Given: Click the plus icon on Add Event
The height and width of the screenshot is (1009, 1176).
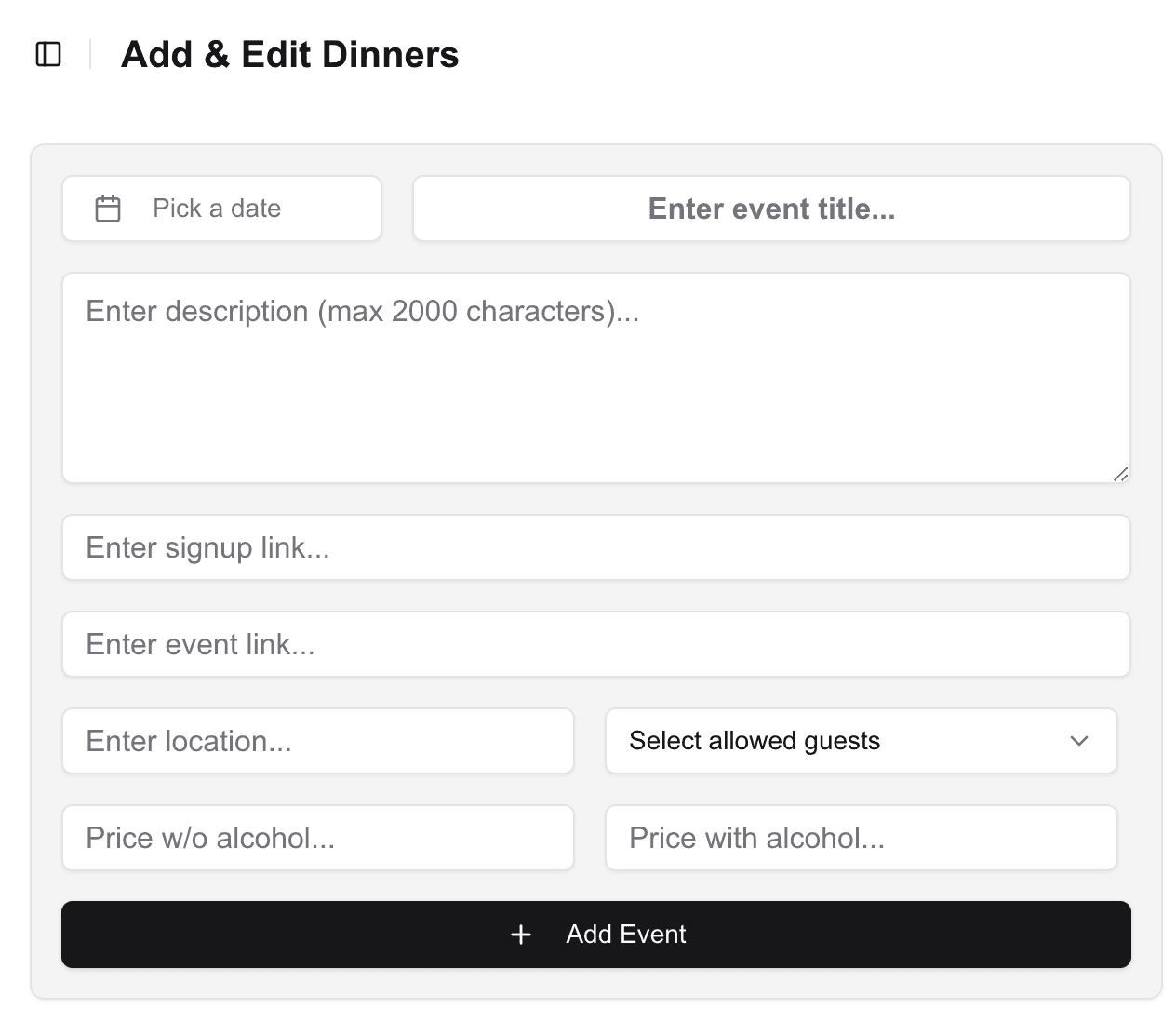Looking at the screenshot, I should [x=521, y=935].
